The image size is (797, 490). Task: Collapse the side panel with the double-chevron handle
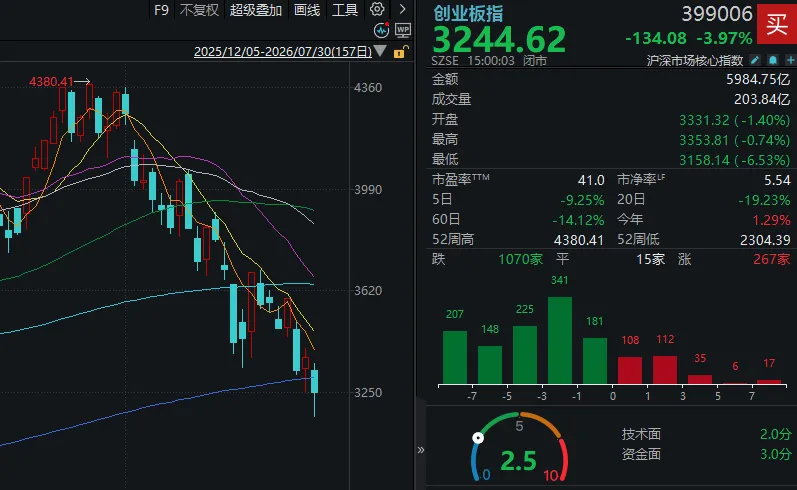click(420, 450)
